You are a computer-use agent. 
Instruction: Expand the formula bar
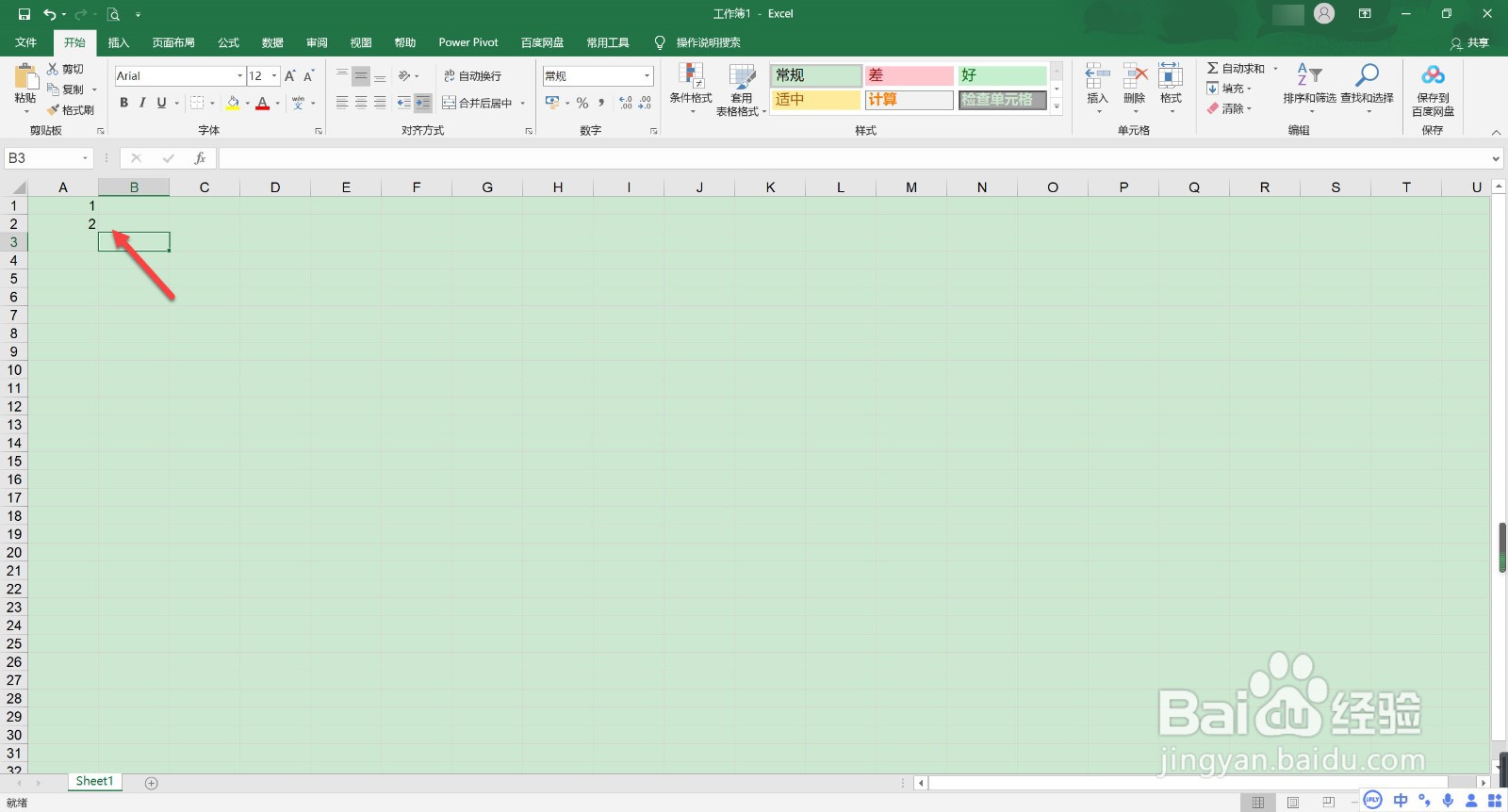pyautogui.click(x=1496, y=158)
